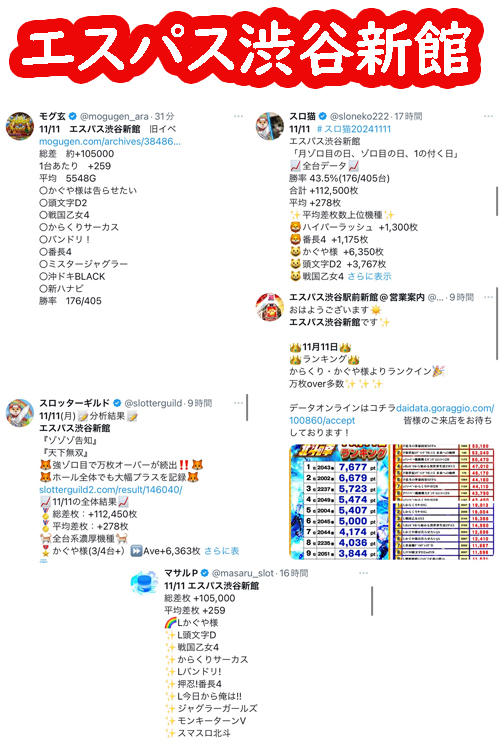This screenshot has height=745, width=500.
Task: Open スロ猫 profile avatar
Action: pos(270,126)
